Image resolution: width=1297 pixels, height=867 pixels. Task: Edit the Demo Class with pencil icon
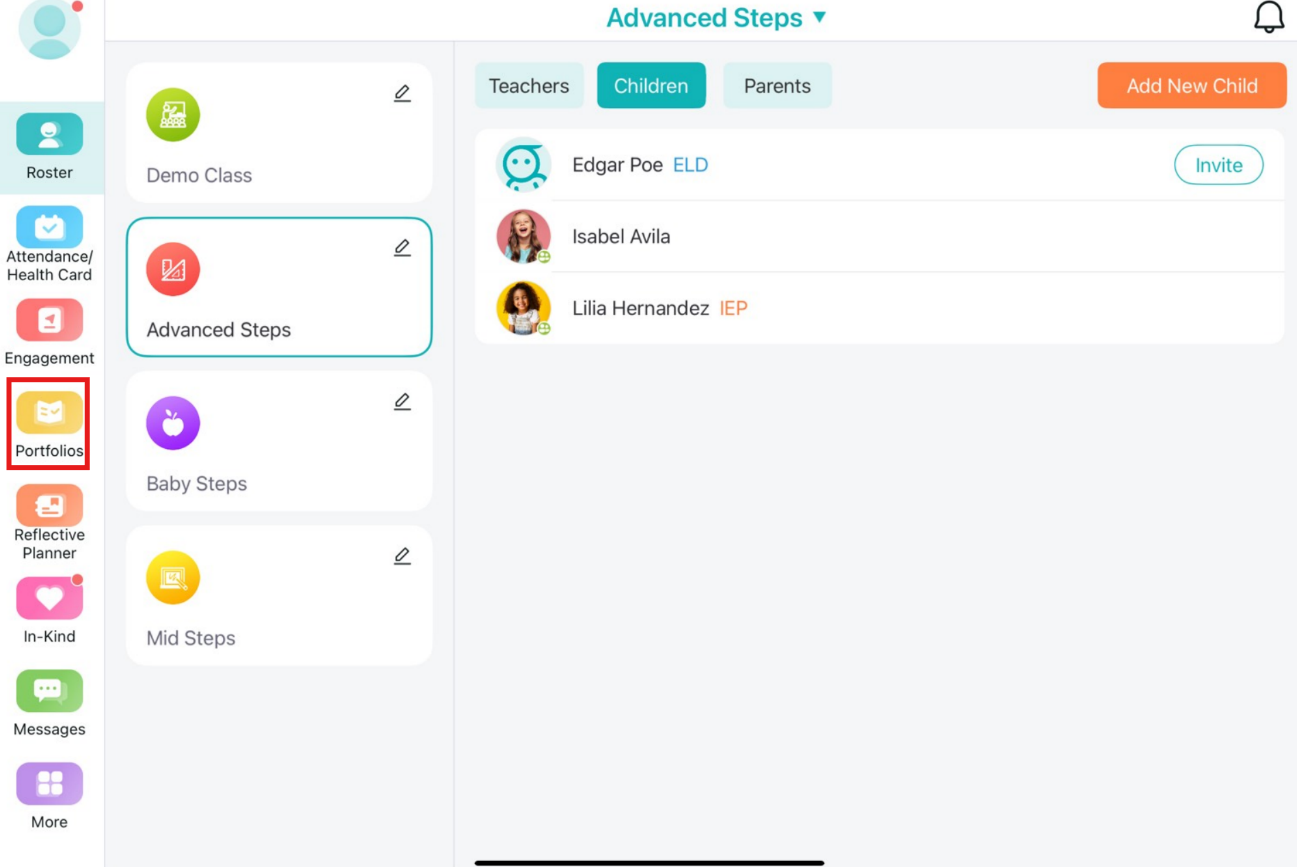tap(402, 93)
